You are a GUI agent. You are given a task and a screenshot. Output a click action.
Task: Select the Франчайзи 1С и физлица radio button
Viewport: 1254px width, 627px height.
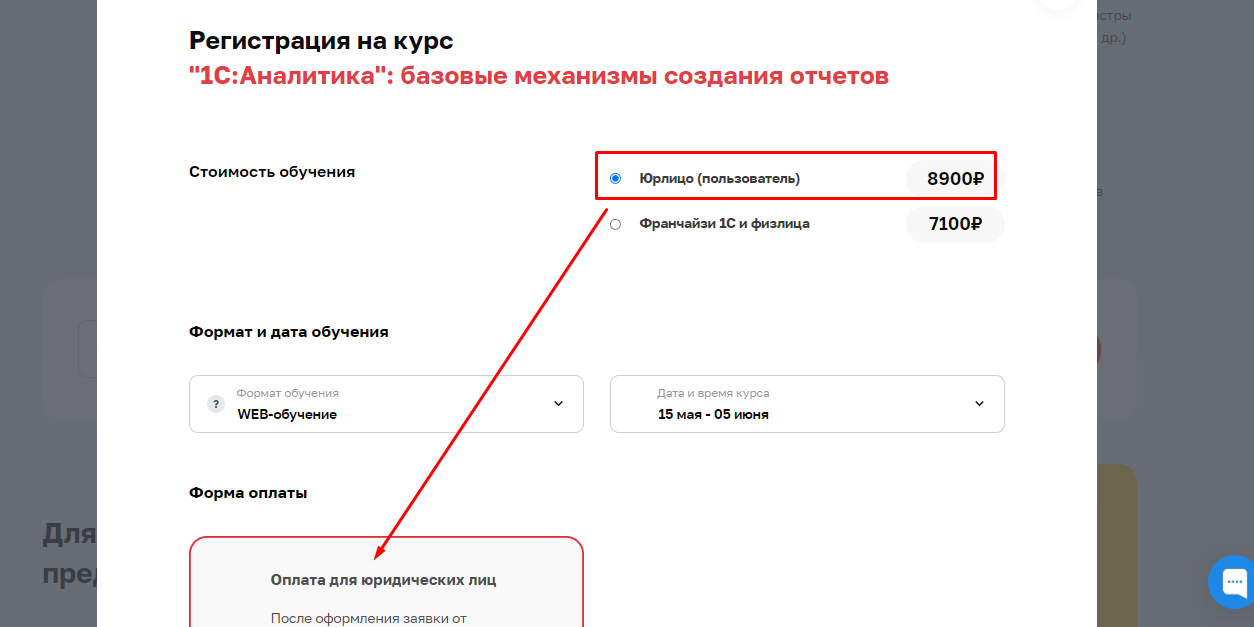(x=615, y=224)
